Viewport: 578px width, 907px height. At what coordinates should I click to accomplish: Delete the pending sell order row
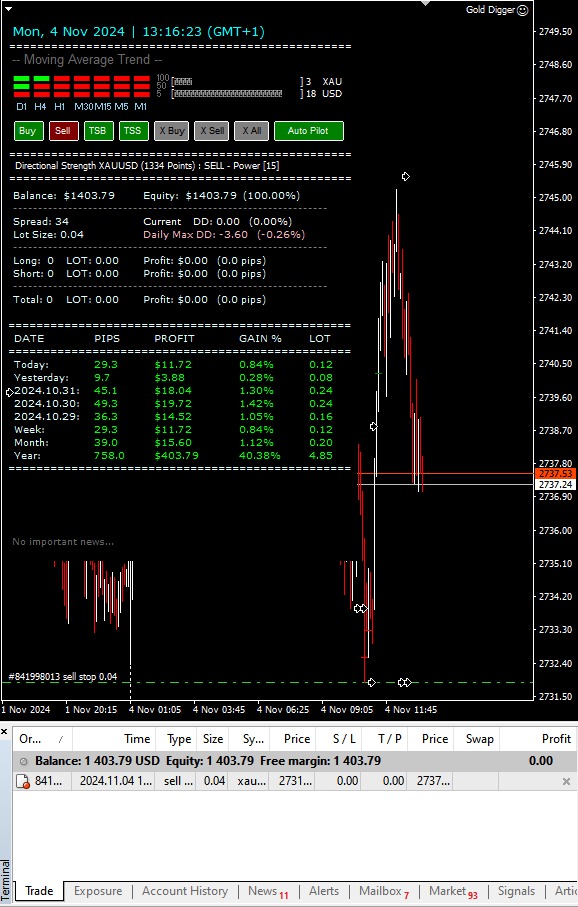pos(566,781)
